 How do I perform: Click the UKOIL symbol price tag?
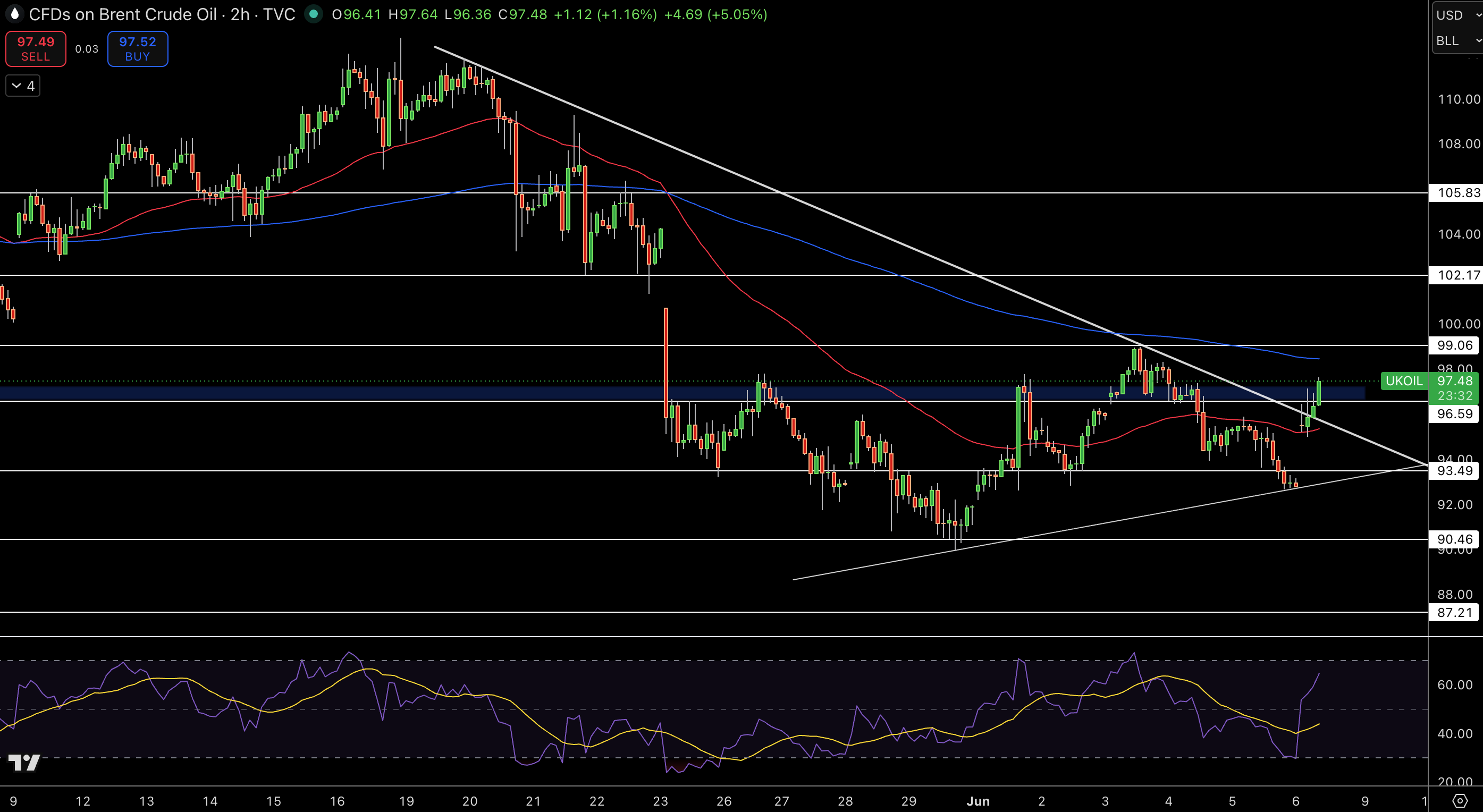point(1404,381)
